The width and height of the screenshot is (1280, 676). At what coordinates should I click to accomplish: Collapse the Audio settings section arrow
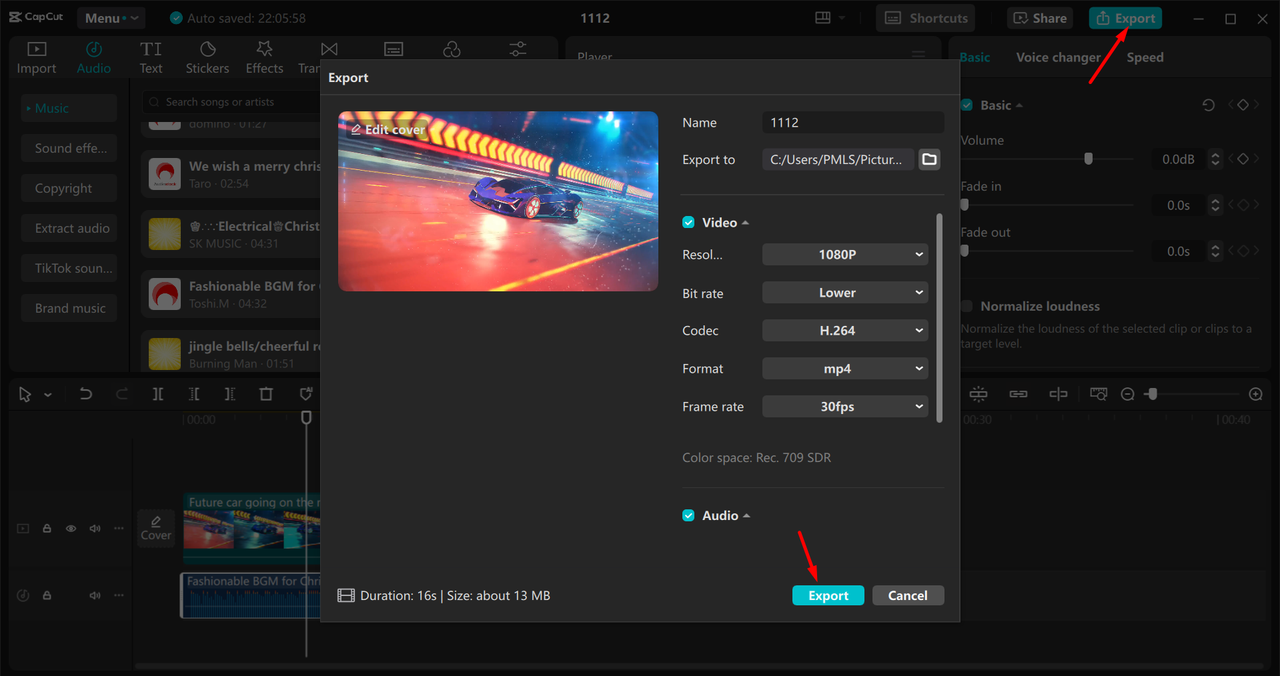tap(746, 516)
